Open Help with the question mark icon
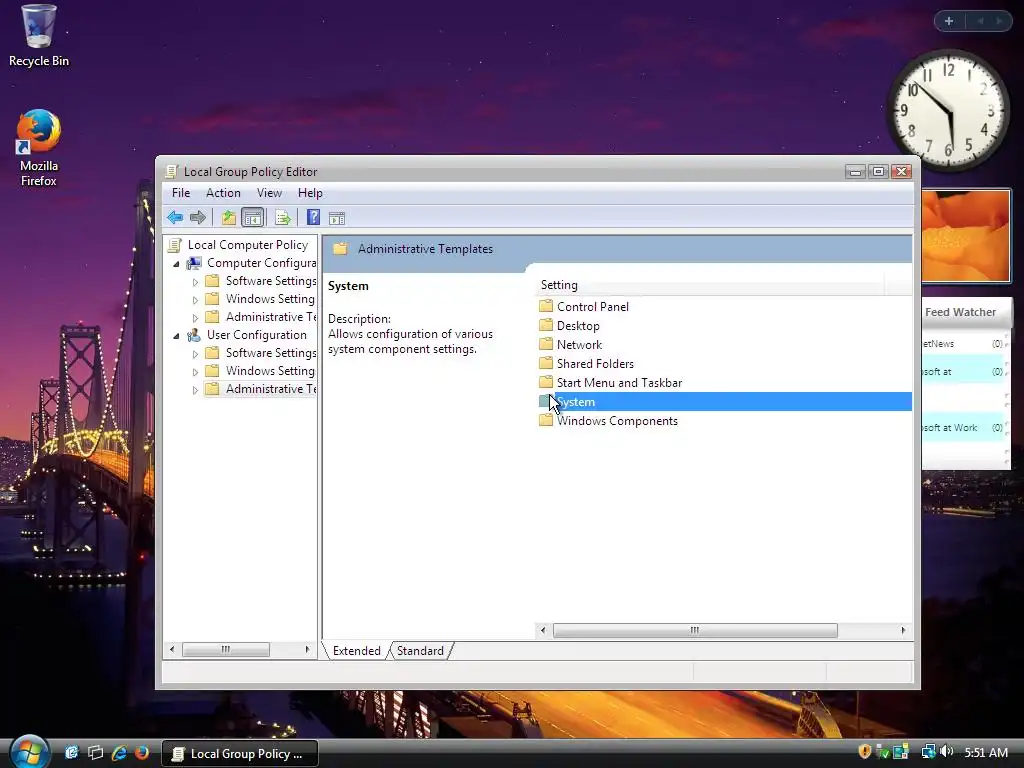This screenshot has width=1024, height=768. [x=313, y=217]
